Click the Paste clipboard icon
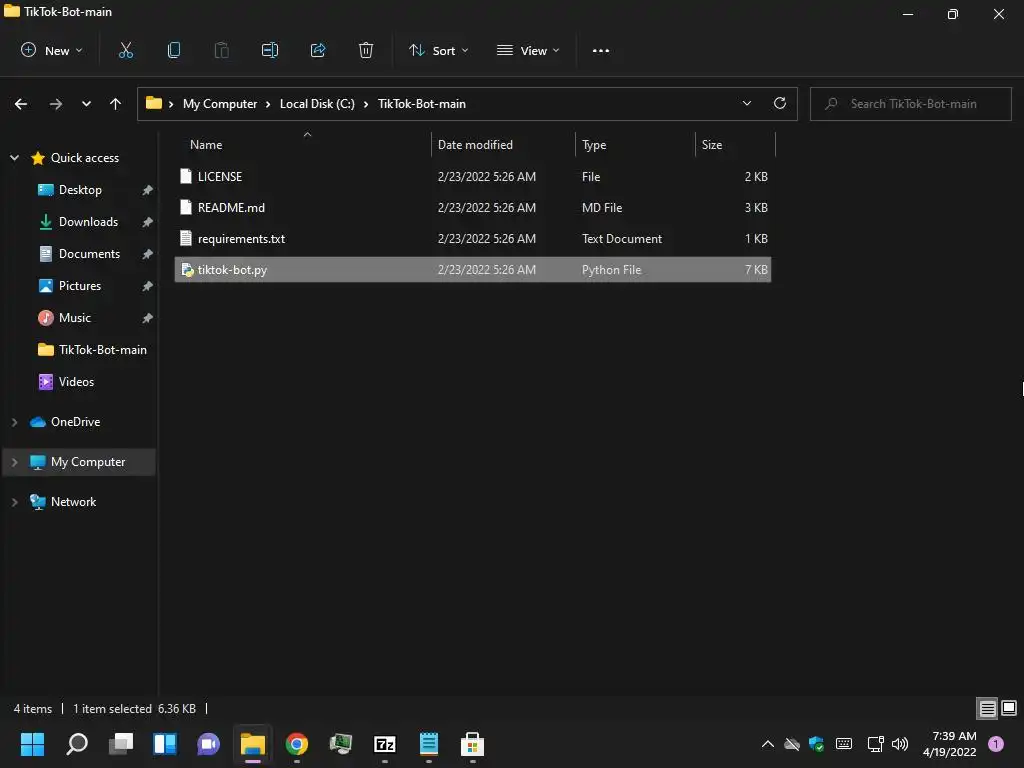 221,50
